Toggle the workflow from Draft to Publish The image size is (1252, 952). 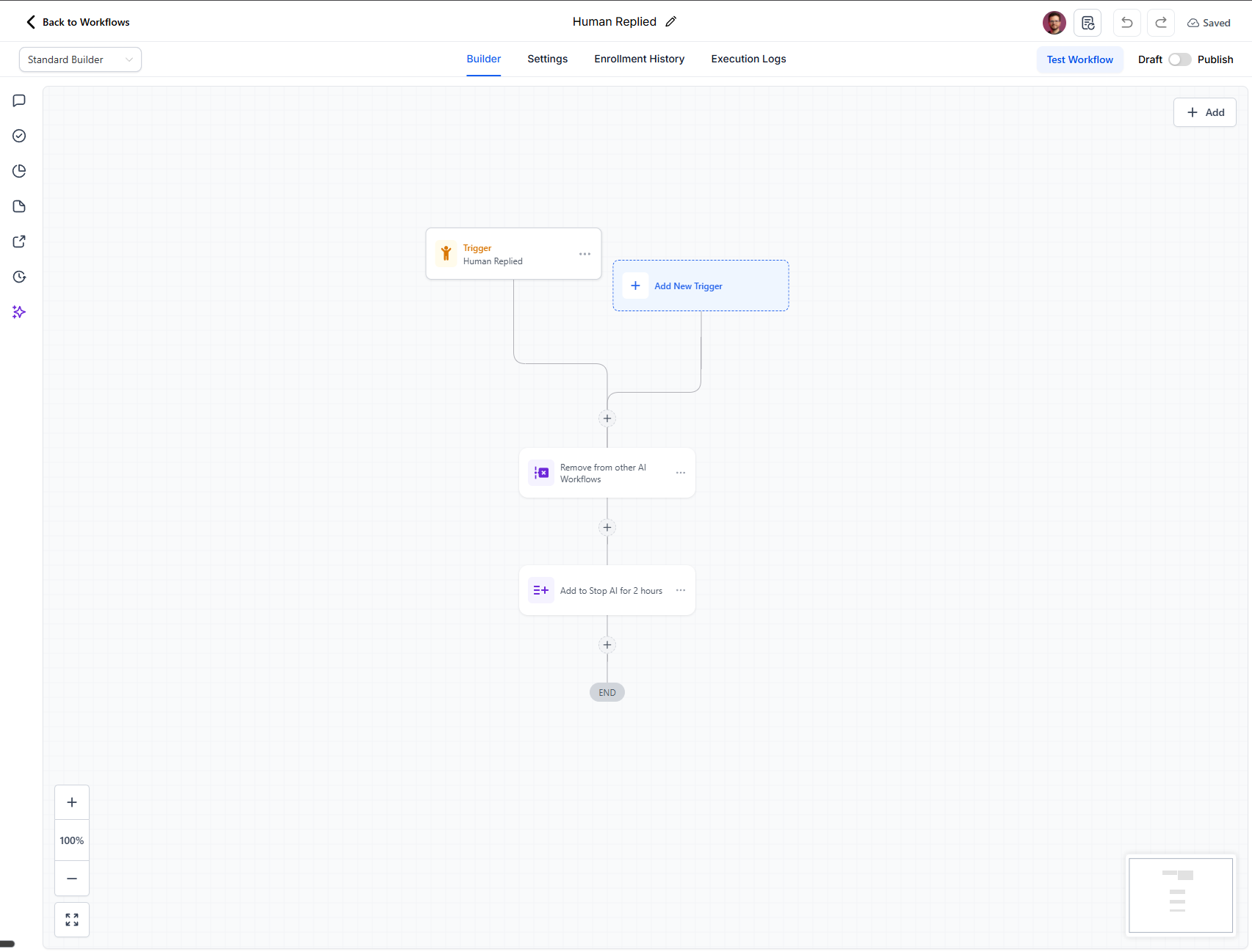[x=1181, y=59]
